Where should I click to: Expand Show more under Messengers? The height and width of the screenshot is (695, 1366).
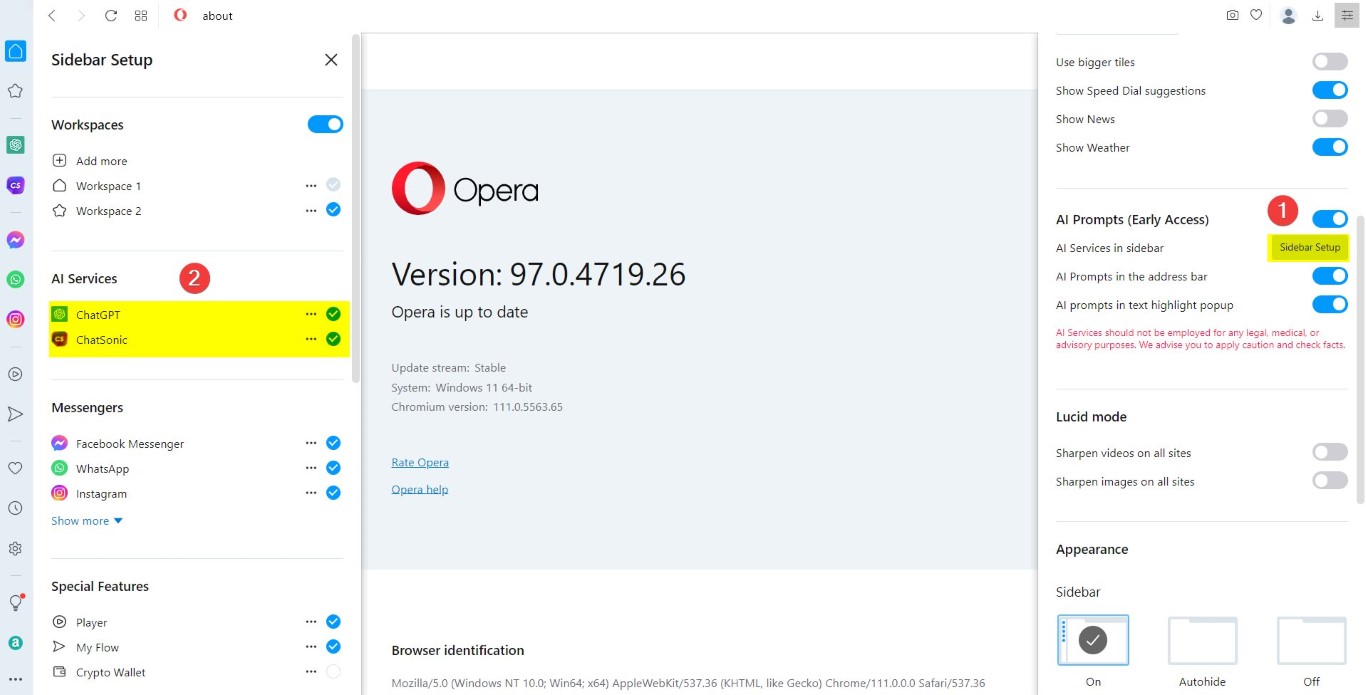click(81, 520)
